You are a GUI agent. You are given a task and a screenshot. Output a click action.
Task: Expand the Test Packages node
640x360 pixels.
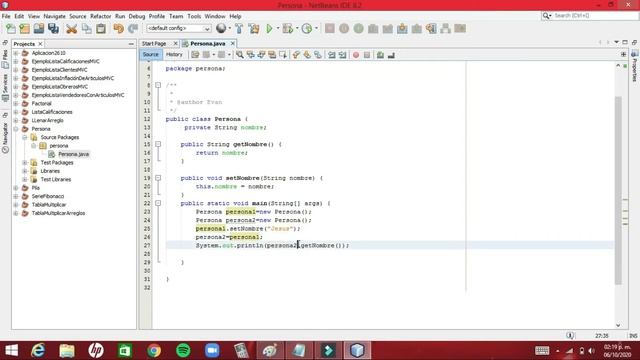pos(25,163)
